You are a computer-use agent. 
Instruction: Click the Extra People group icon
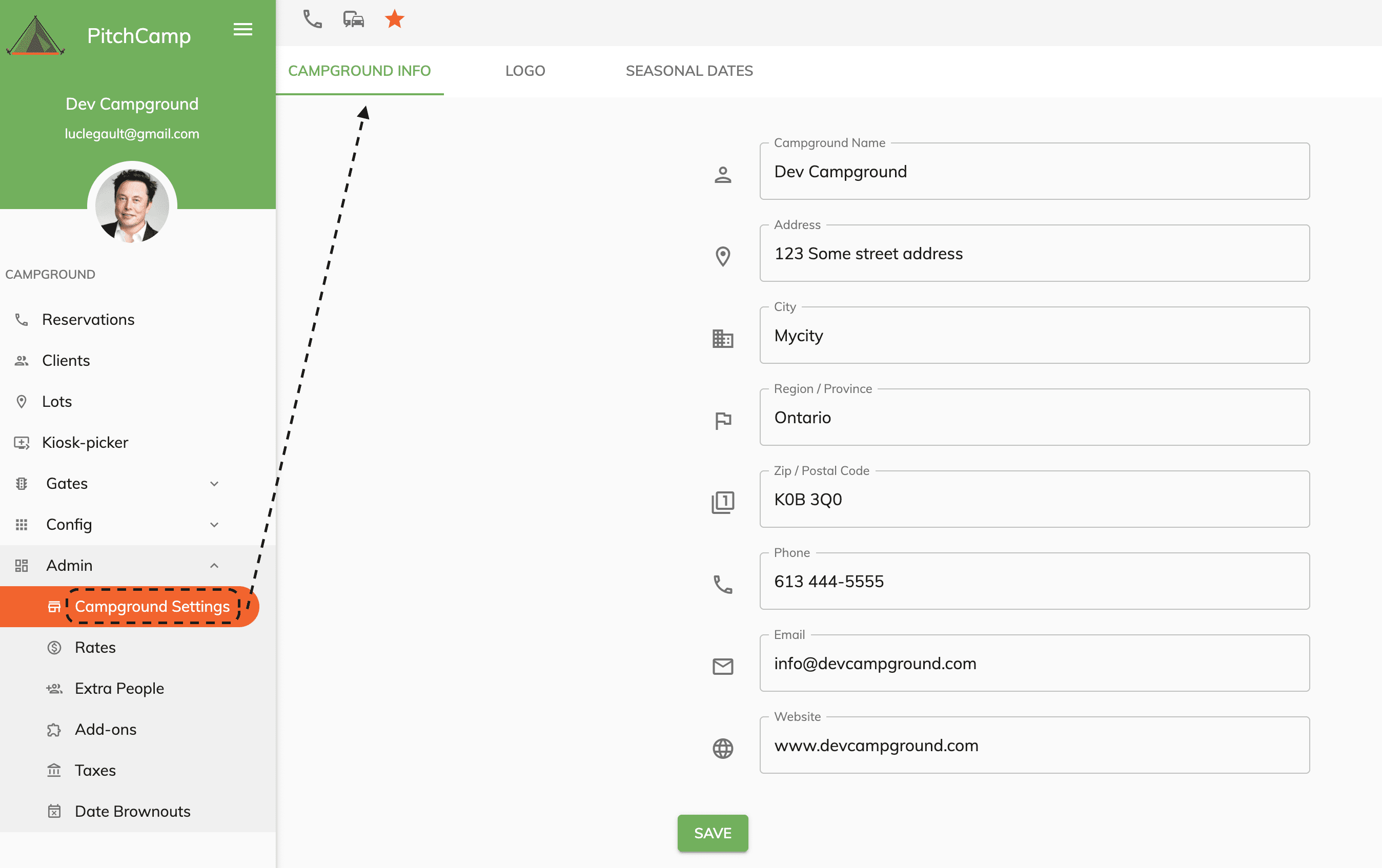tap(54, 689)
